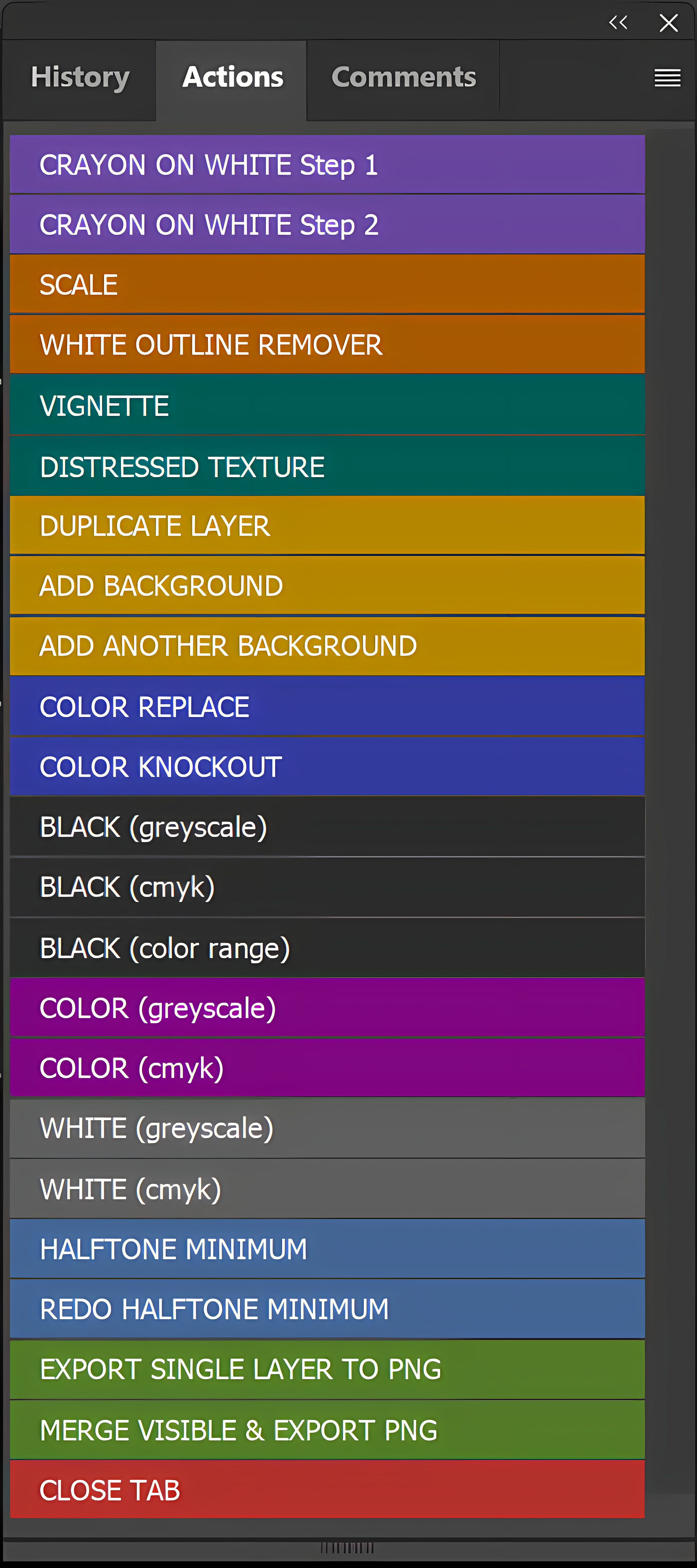Apply DISTRESSED TEXTURE action
Viewport: 697px width, 1568px height.
pos(327,467)
